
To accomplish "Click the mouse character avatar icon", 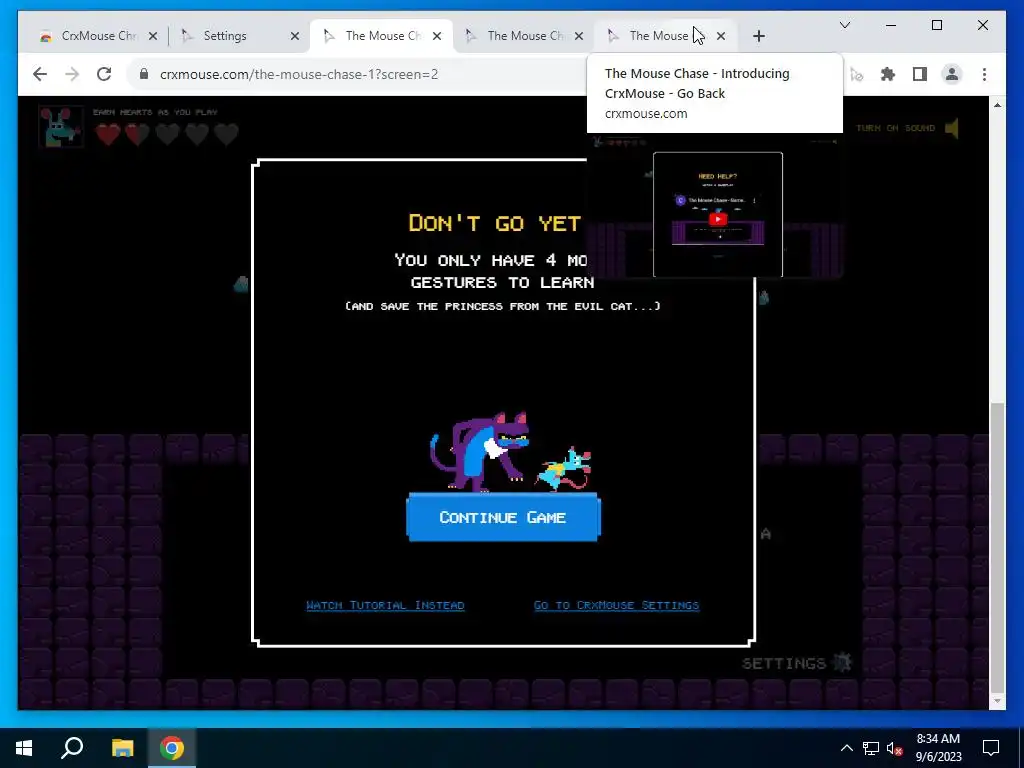I will [61, 127].
